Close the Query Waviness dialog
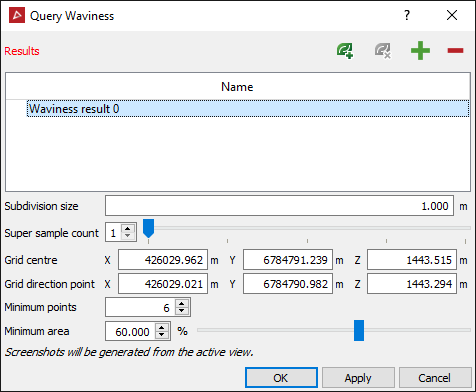The width and height of the screenshot is (476, 392). (x=452, y=15)
